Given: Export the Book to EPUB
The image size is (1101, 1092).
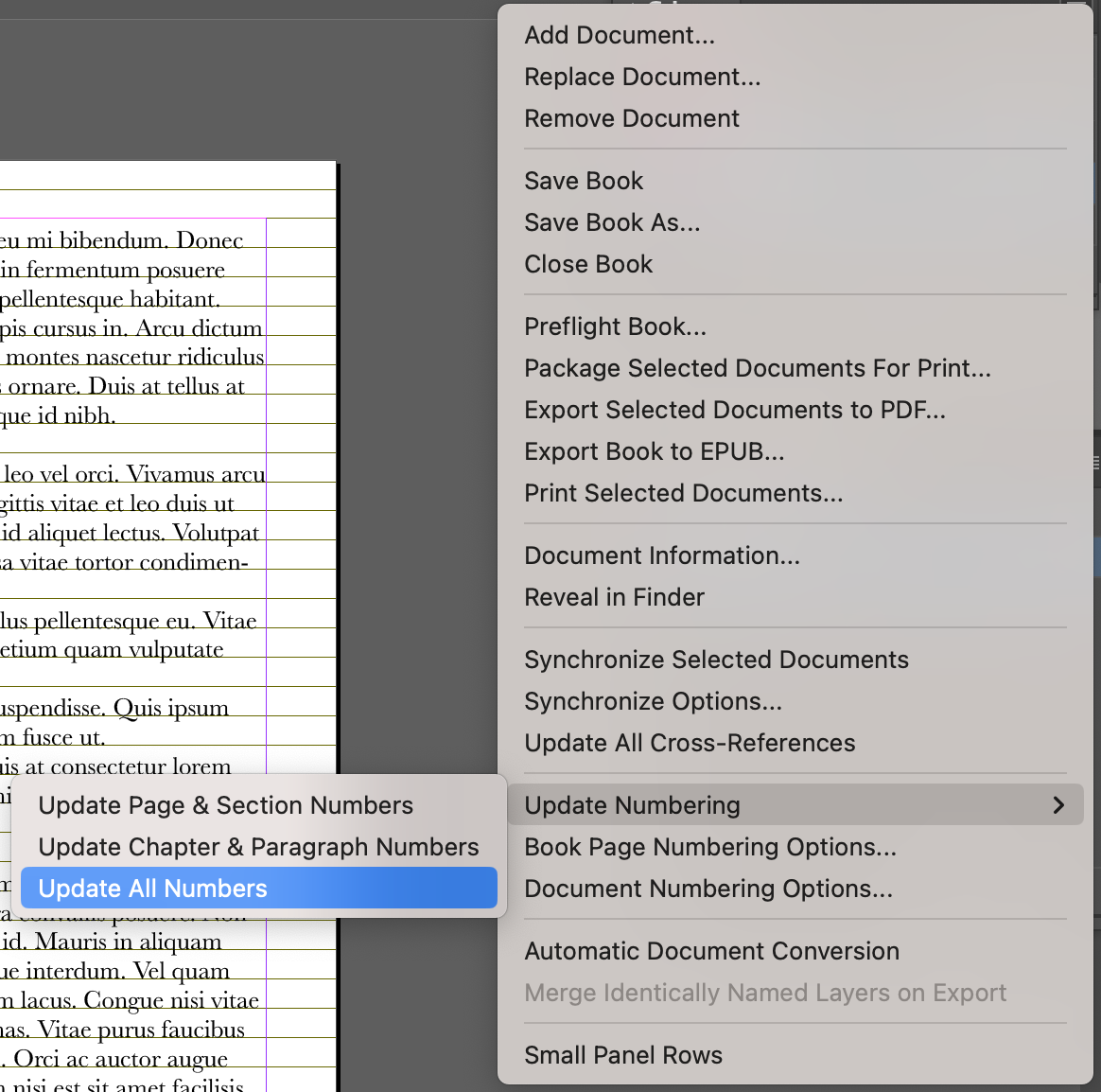Looking at the screenshot, I should coord(654,450).
